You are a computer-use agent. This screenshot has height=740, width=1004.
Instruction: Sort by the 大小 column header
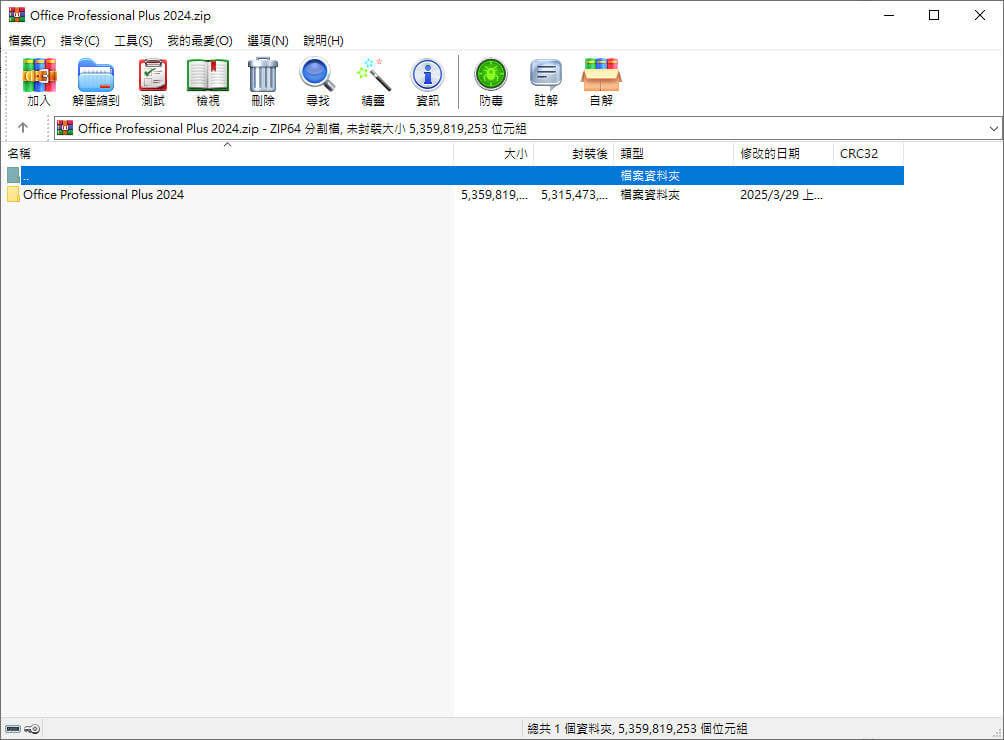tap(494, 154)
